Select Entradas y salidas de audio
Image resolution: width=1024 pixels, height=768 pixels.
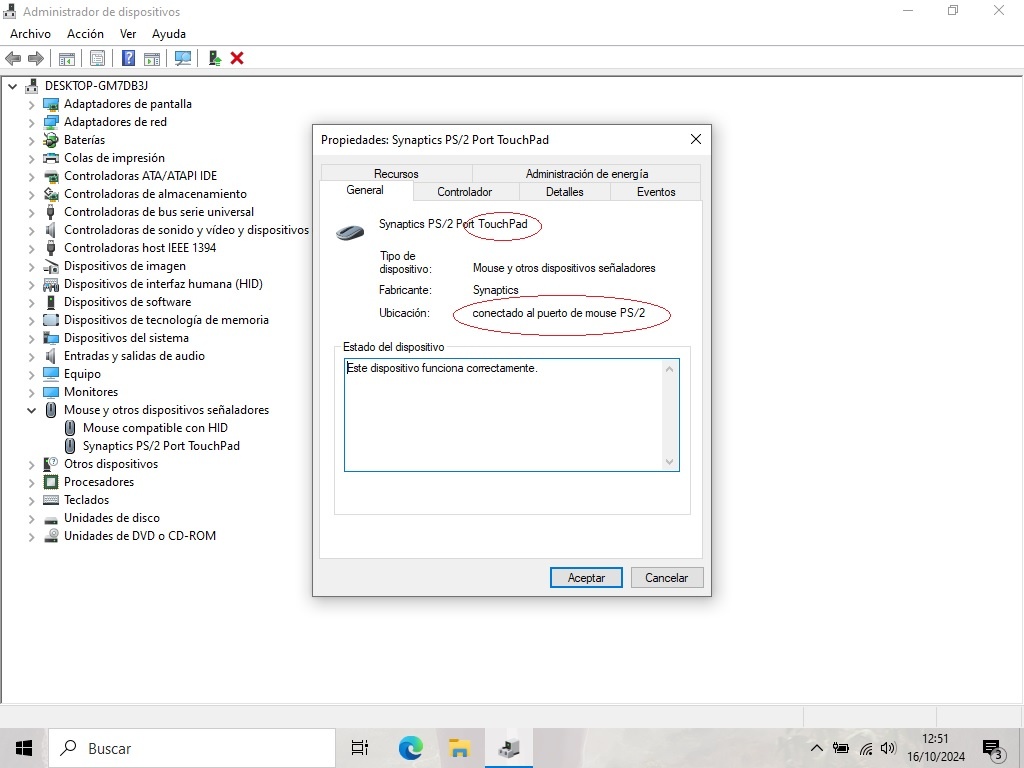(135, 357)
